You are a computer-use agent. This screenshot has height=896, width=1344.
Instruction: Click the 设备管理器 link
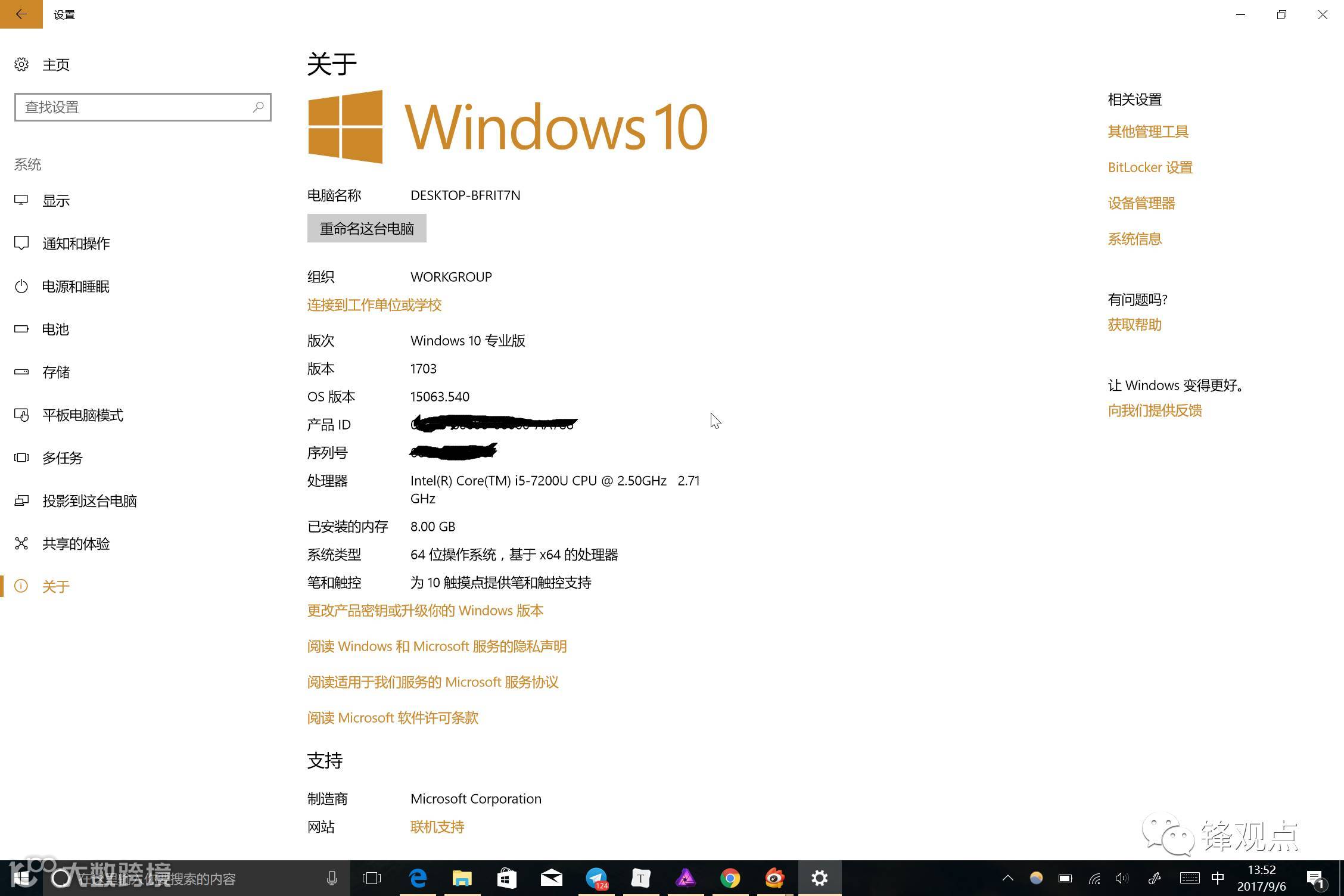(x=1141, y=203)
